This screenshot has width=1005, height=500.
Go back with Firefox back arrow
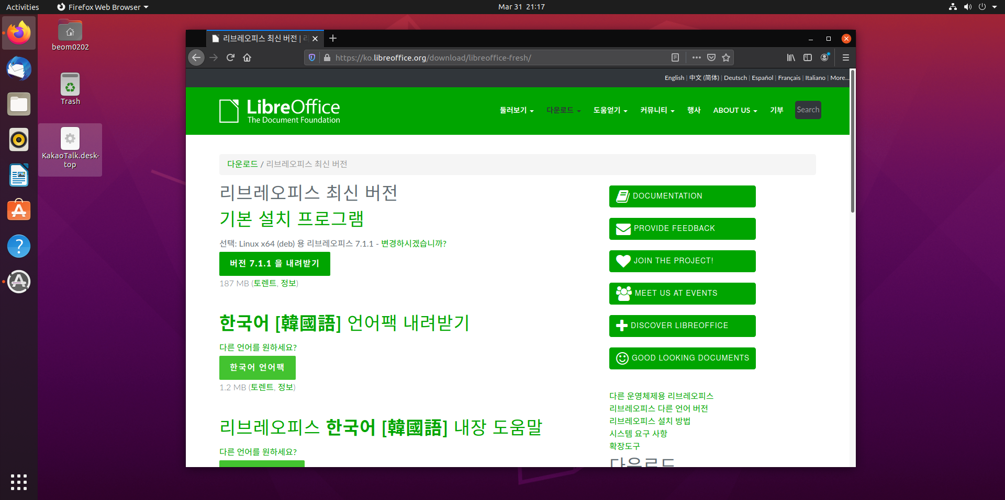(x=196, y=57)
